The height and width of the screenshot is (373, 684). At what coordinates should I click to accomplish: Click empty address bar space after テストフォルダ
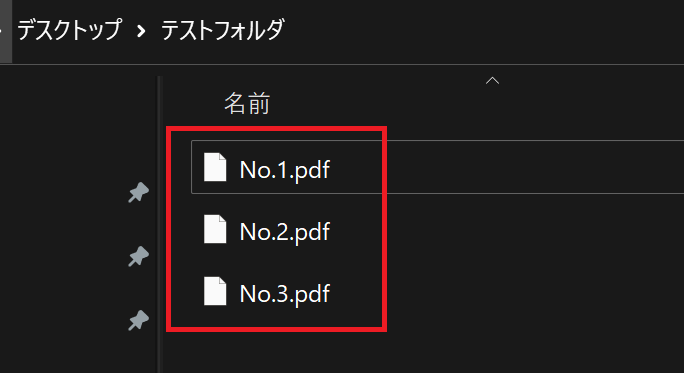click(480, 31)
